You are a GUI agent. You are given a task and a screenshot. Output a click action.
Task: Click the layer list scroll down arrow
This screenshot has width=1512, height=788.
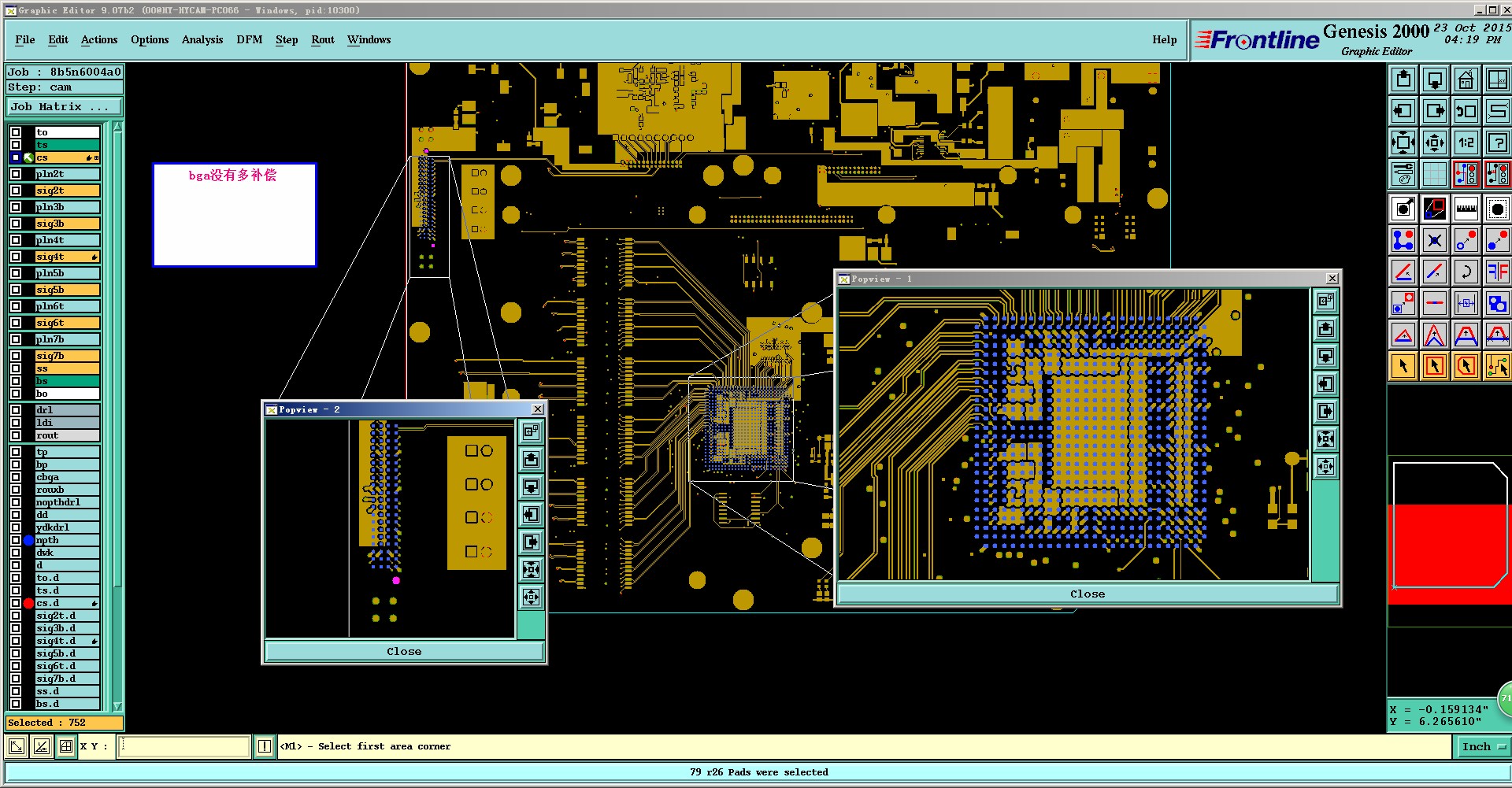(117, 706)
